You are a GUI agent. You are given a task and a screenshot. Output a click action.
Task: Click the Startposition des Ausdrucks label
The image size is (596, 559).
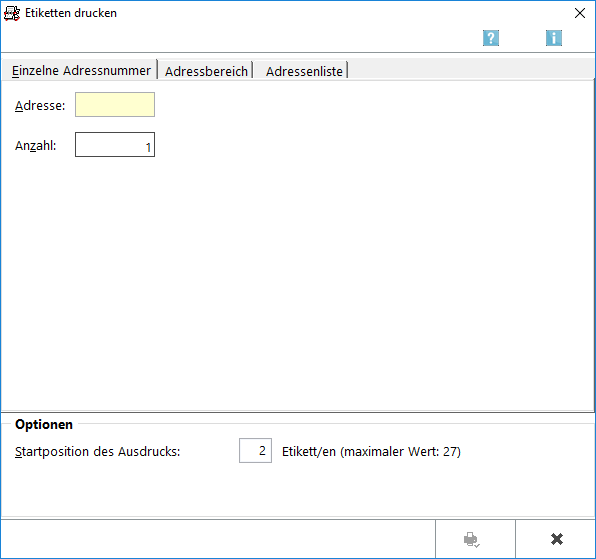(97, 452)
